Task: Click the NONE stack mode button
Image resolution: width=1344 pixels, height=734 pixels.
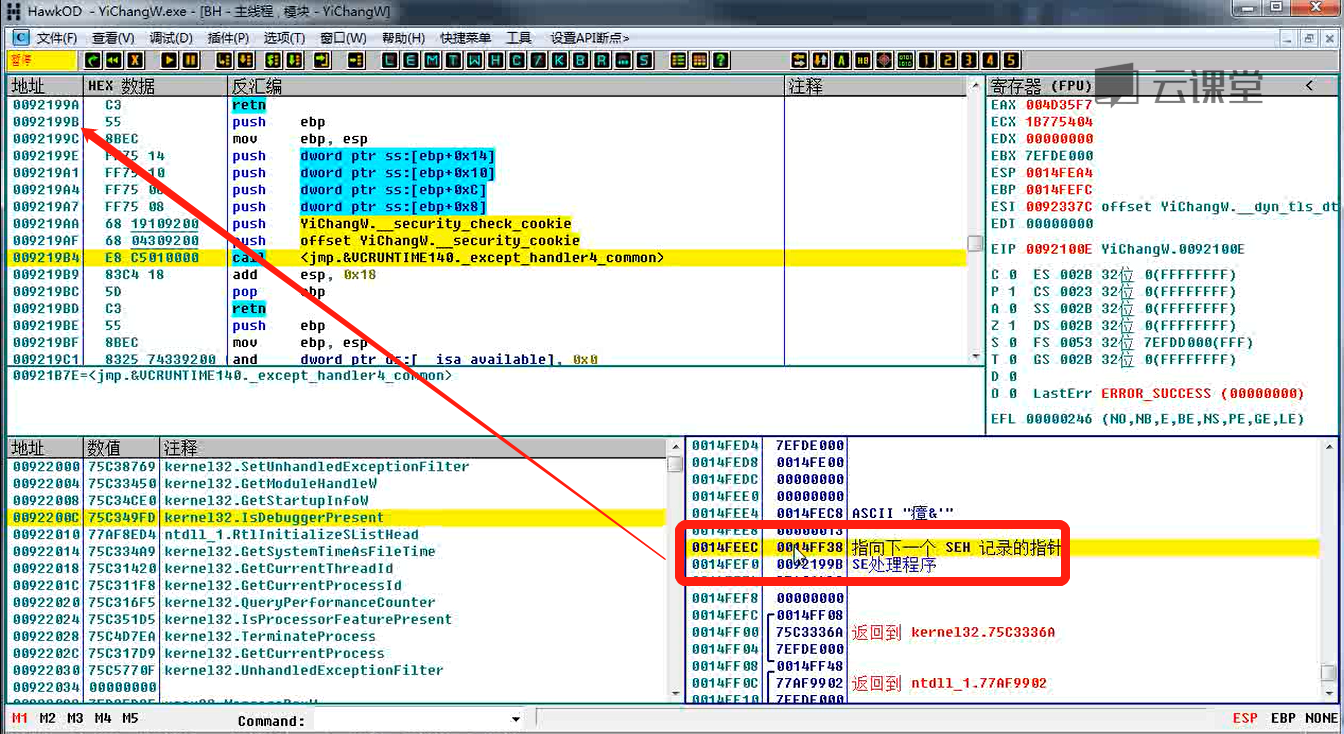Action: (x=1321, y=718)
